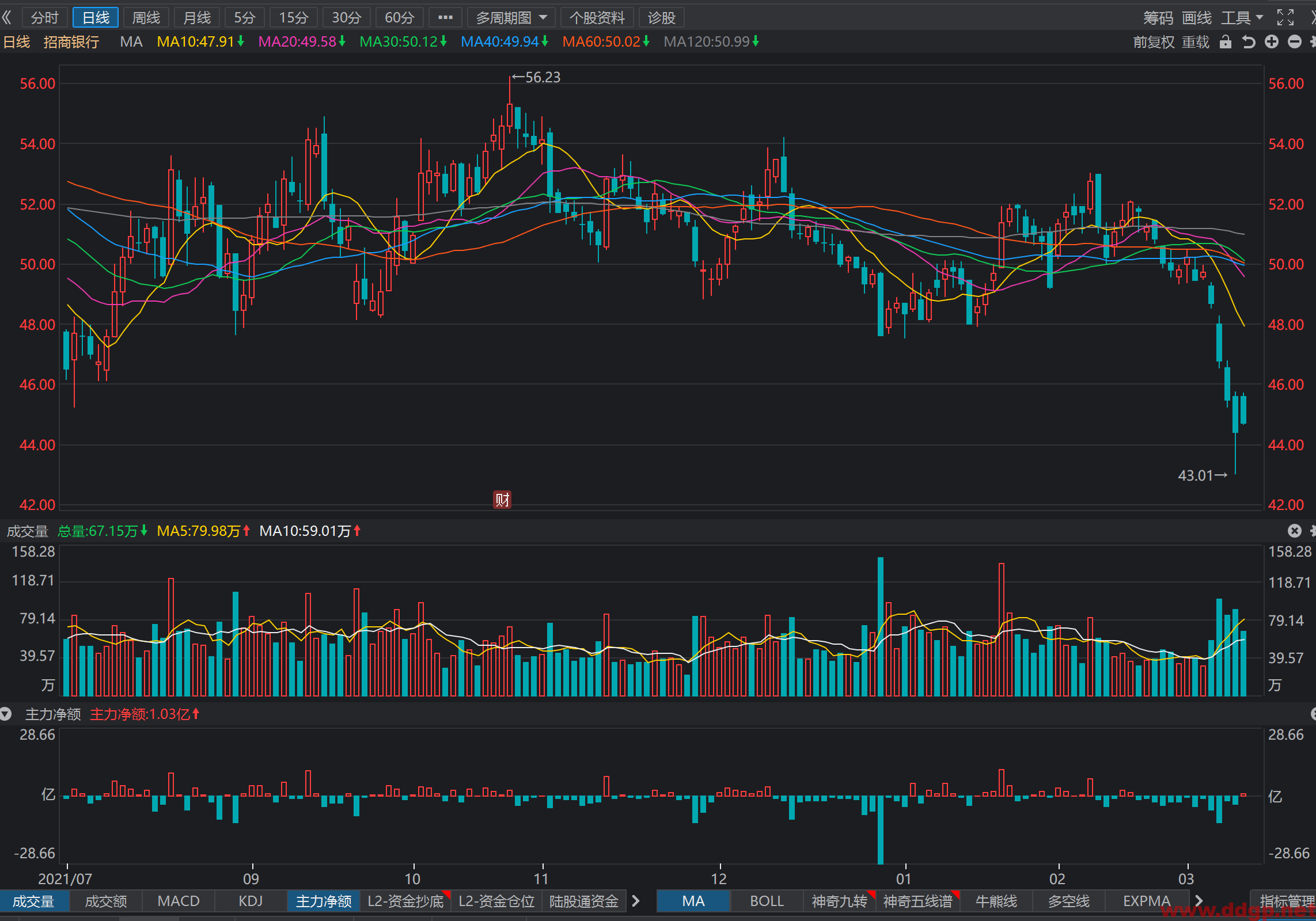1316x921 pixels.
Task: Switch to the MACD indicator tab
Action: (179, 901)
